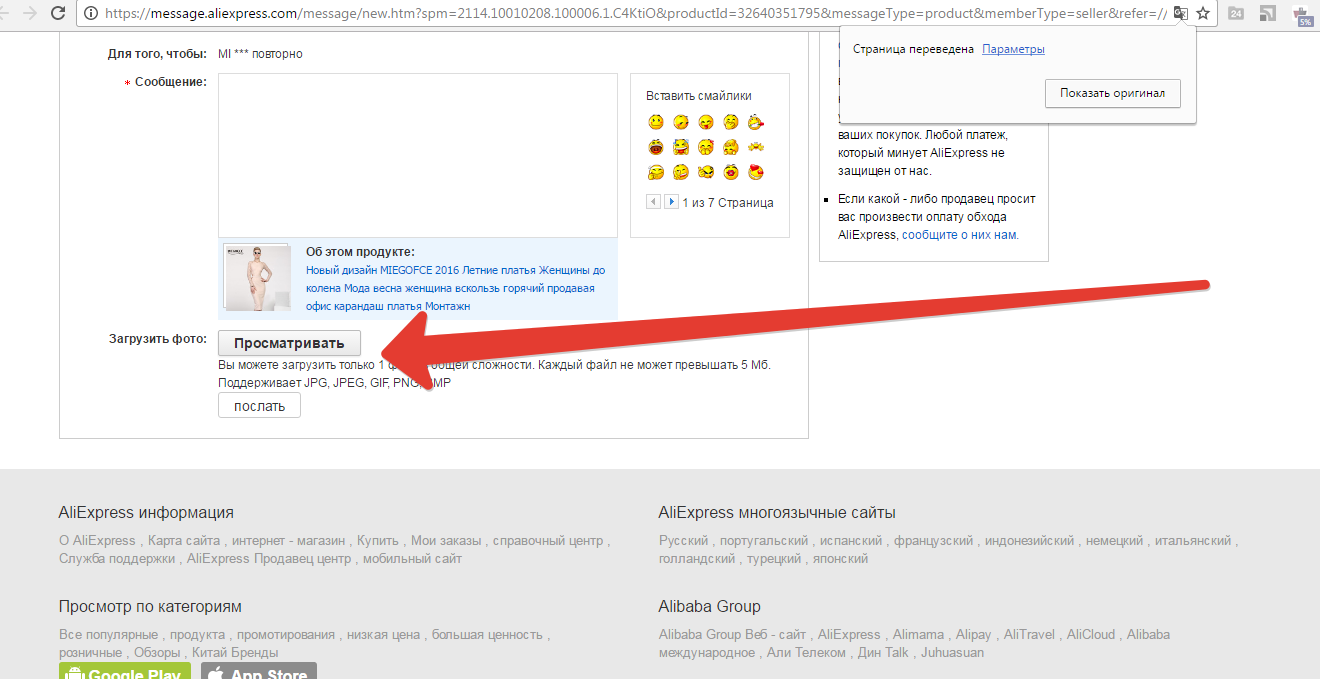Send the message with послать button
This screenshot has width=1320, height=679.
[259, 406]
